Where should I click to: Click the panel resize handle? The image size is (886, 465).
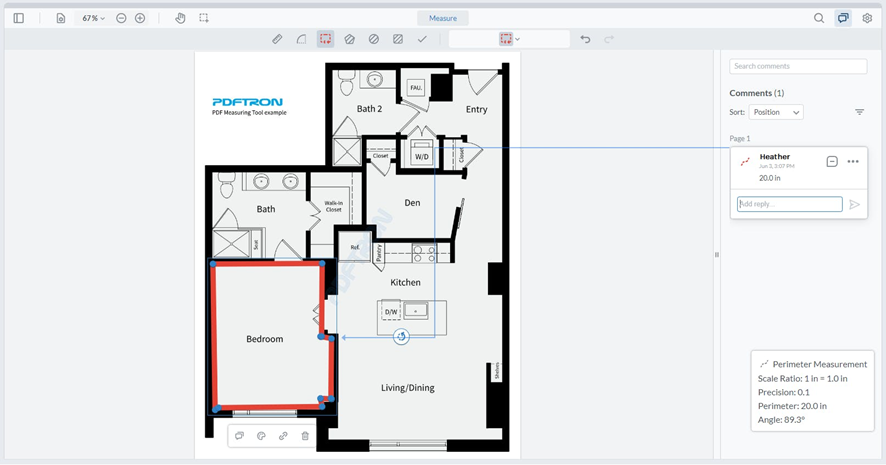pos(716,255)
